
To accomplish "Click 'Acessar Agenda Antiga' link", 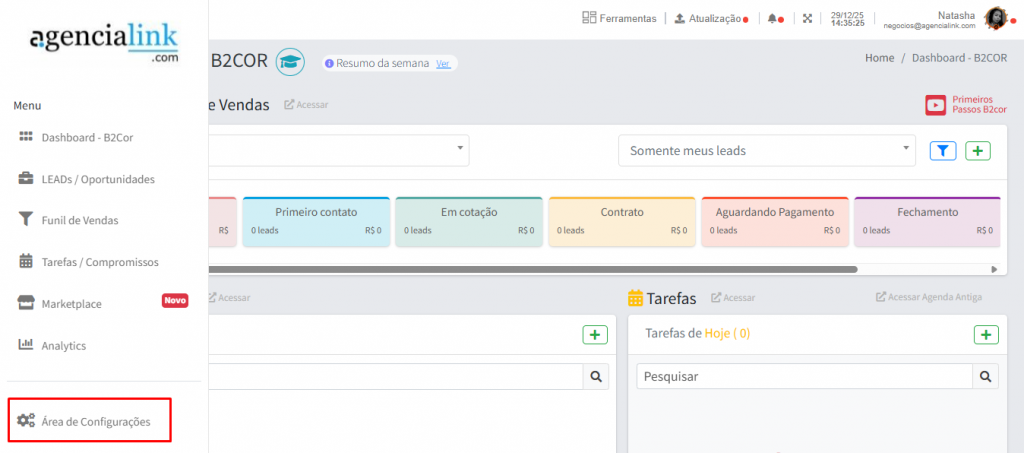I will (929, 297).
